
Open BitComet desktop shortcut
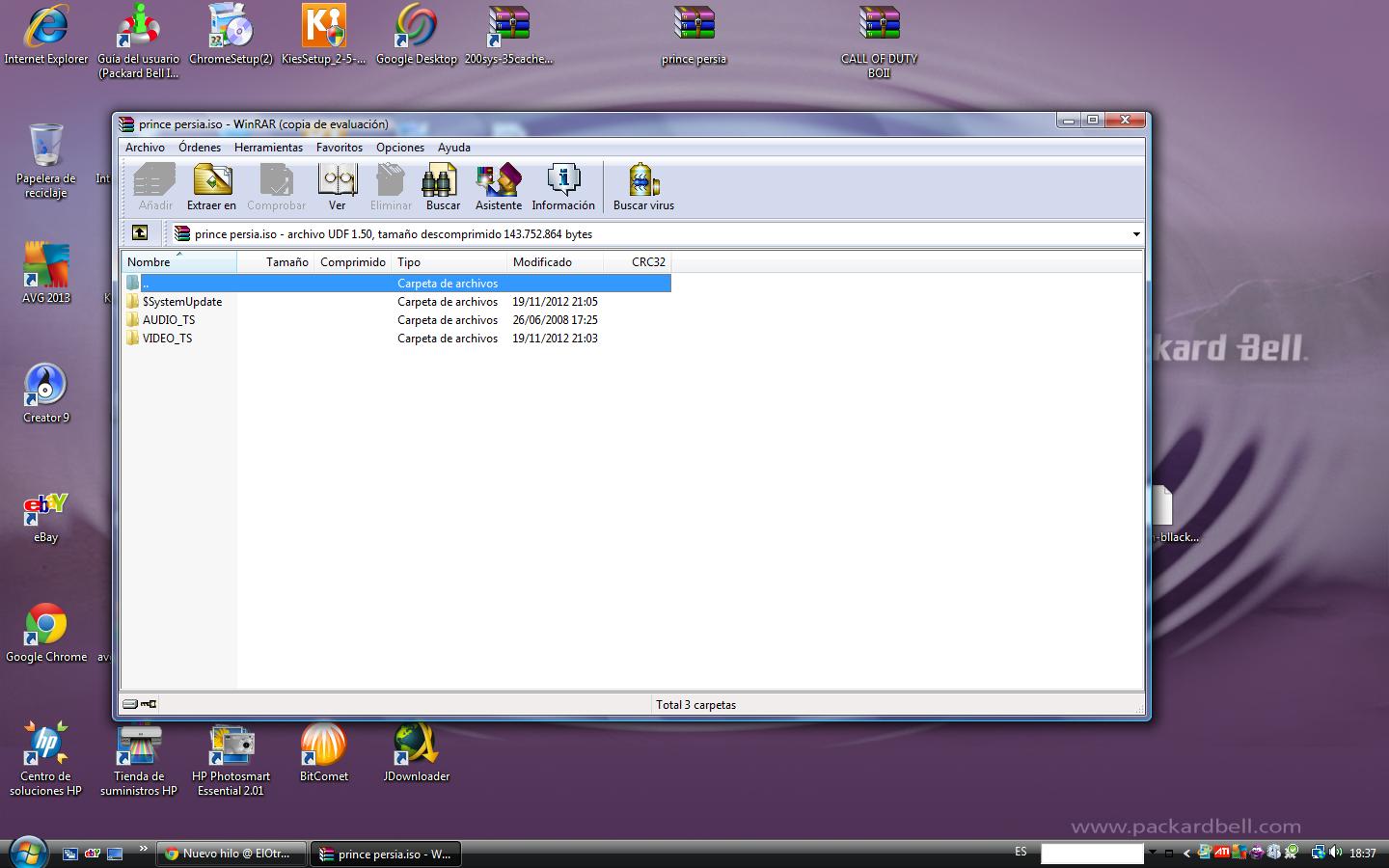tap(324, 751)
